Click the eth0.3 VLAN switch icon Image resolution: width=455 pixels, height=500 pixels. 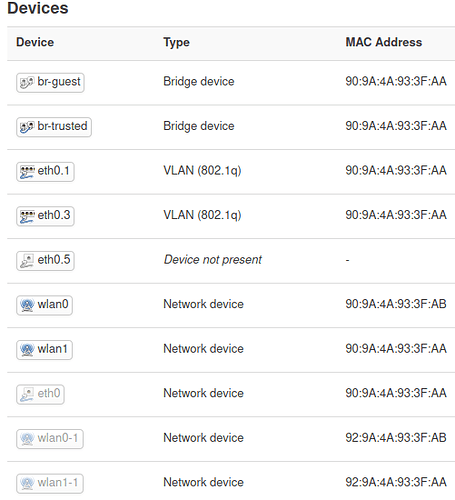27,216
